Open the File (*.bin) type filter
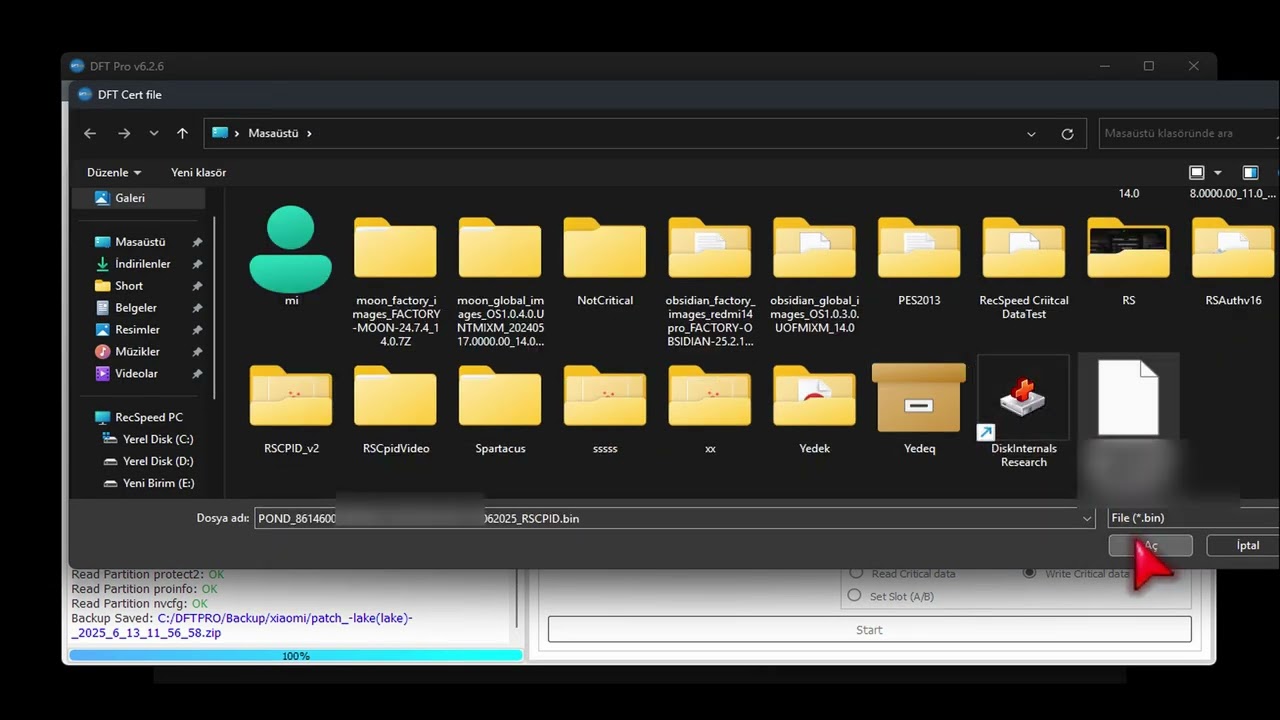The width and height of the screenshot is (1280, 720). point(1193,518)
